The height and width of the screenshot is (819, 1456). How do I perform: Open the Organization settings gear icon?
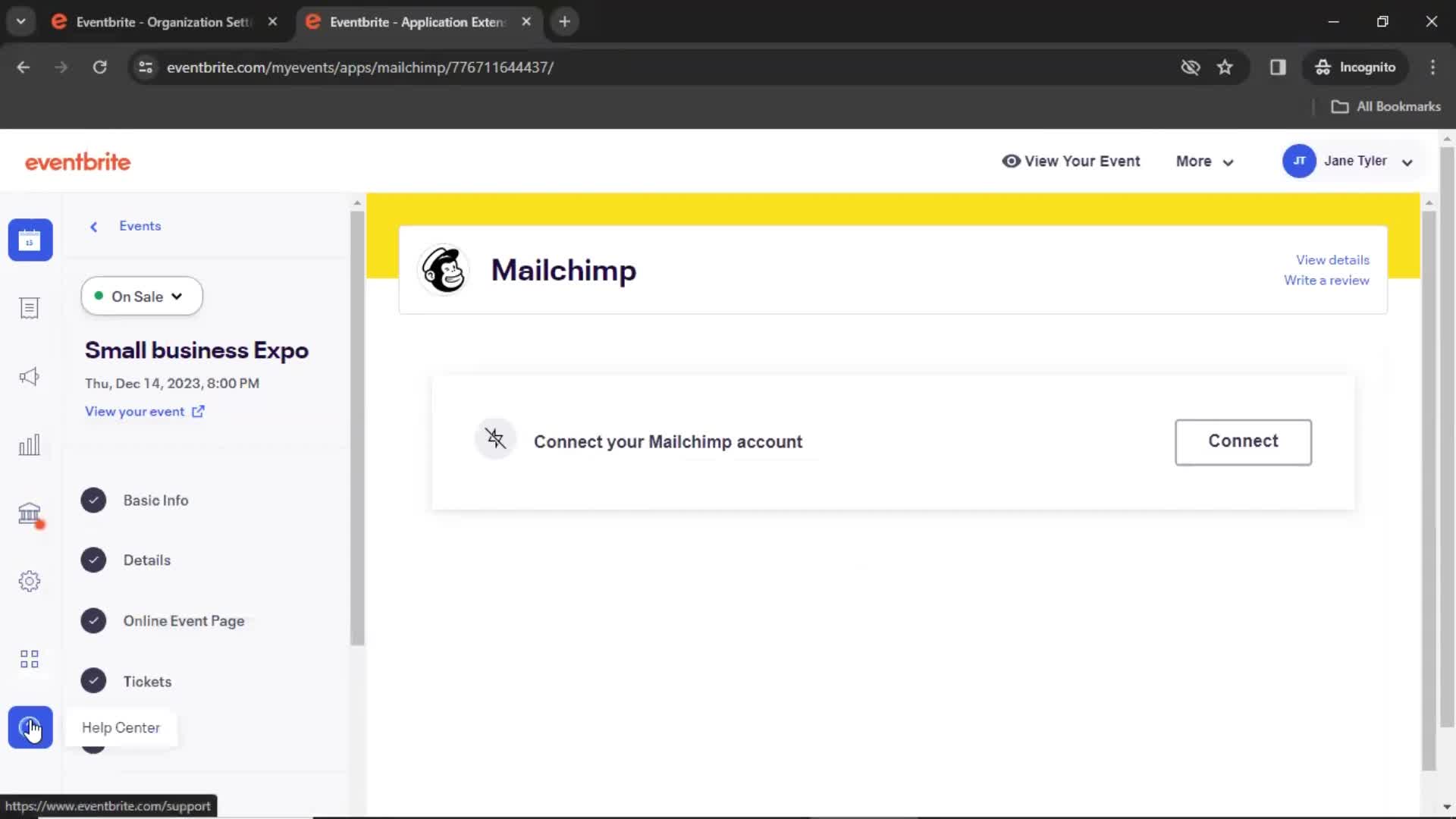[x=30, y=582]
